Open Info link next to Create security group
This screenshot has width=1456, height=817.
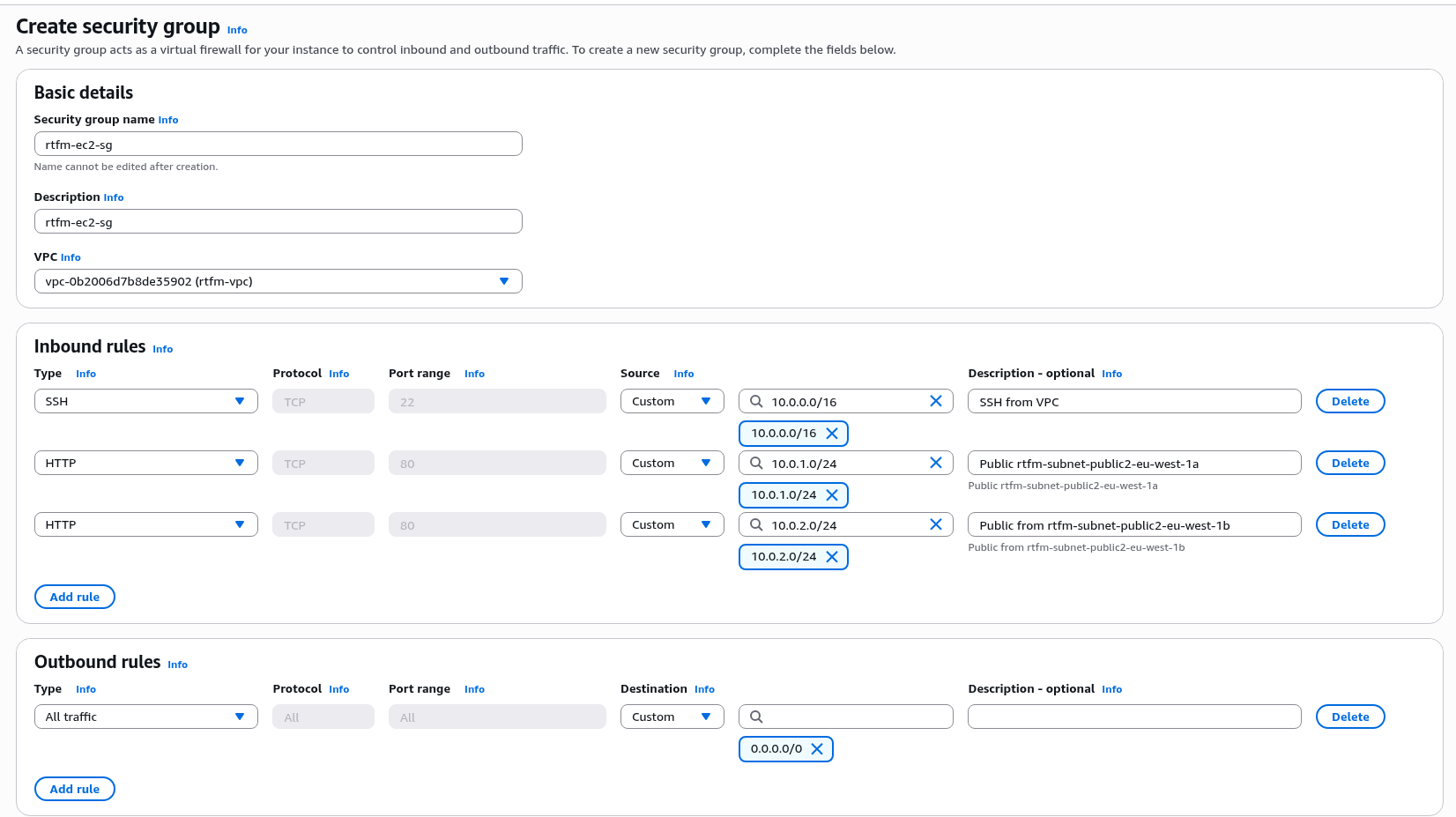click(237, 30)
